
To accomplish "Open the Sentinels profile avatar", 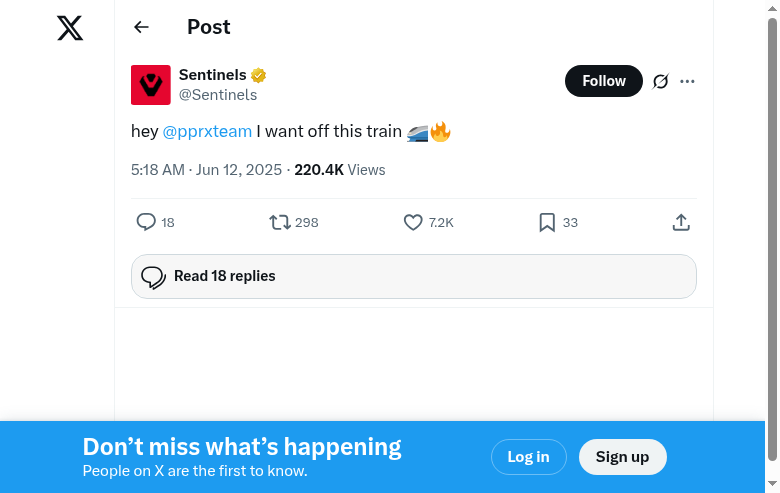I will click(151, 85).
